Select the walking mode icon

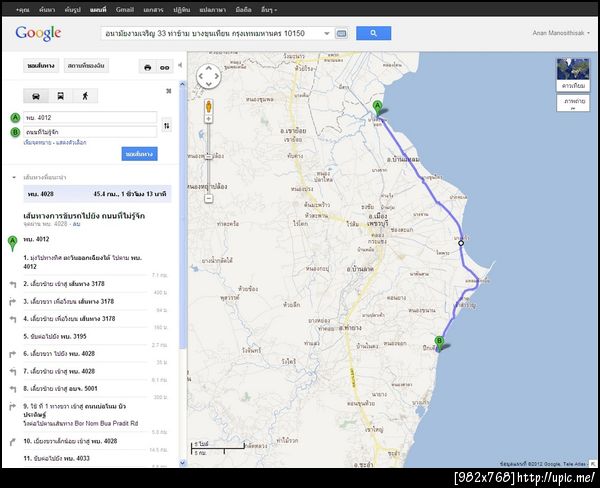85,96
